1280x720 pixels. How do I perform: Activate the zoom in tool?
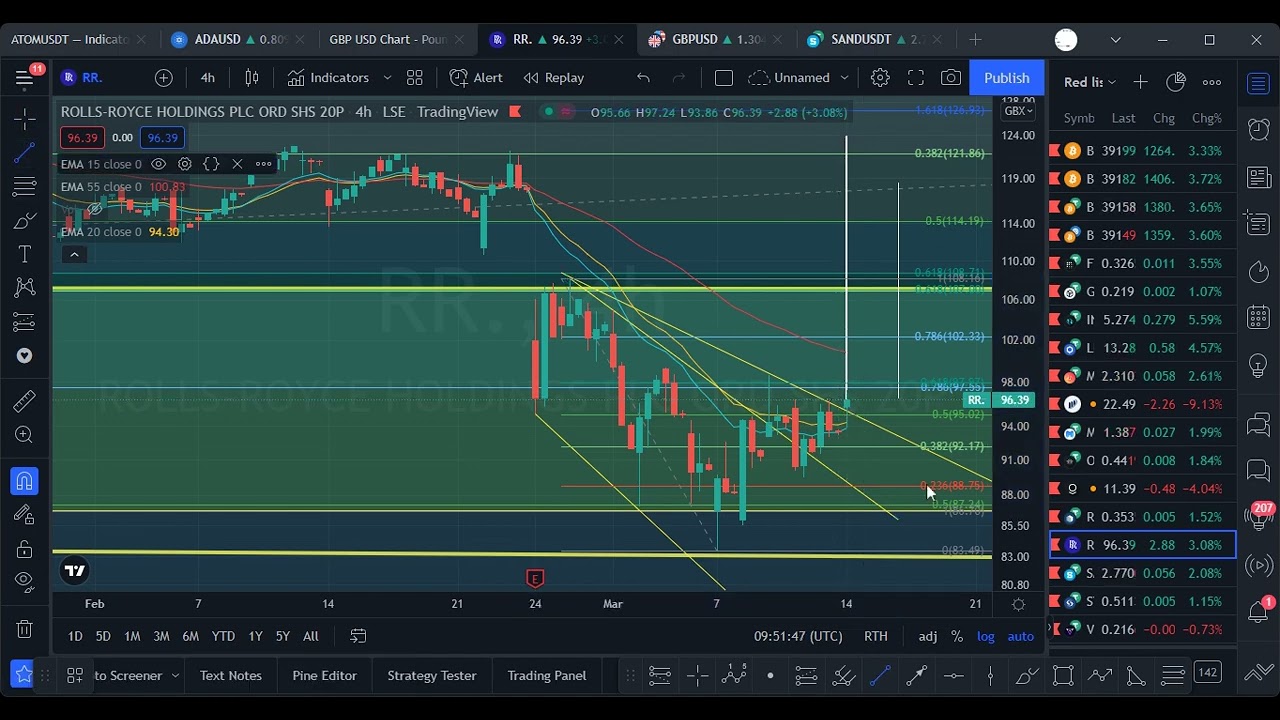(x=25, y=435)
